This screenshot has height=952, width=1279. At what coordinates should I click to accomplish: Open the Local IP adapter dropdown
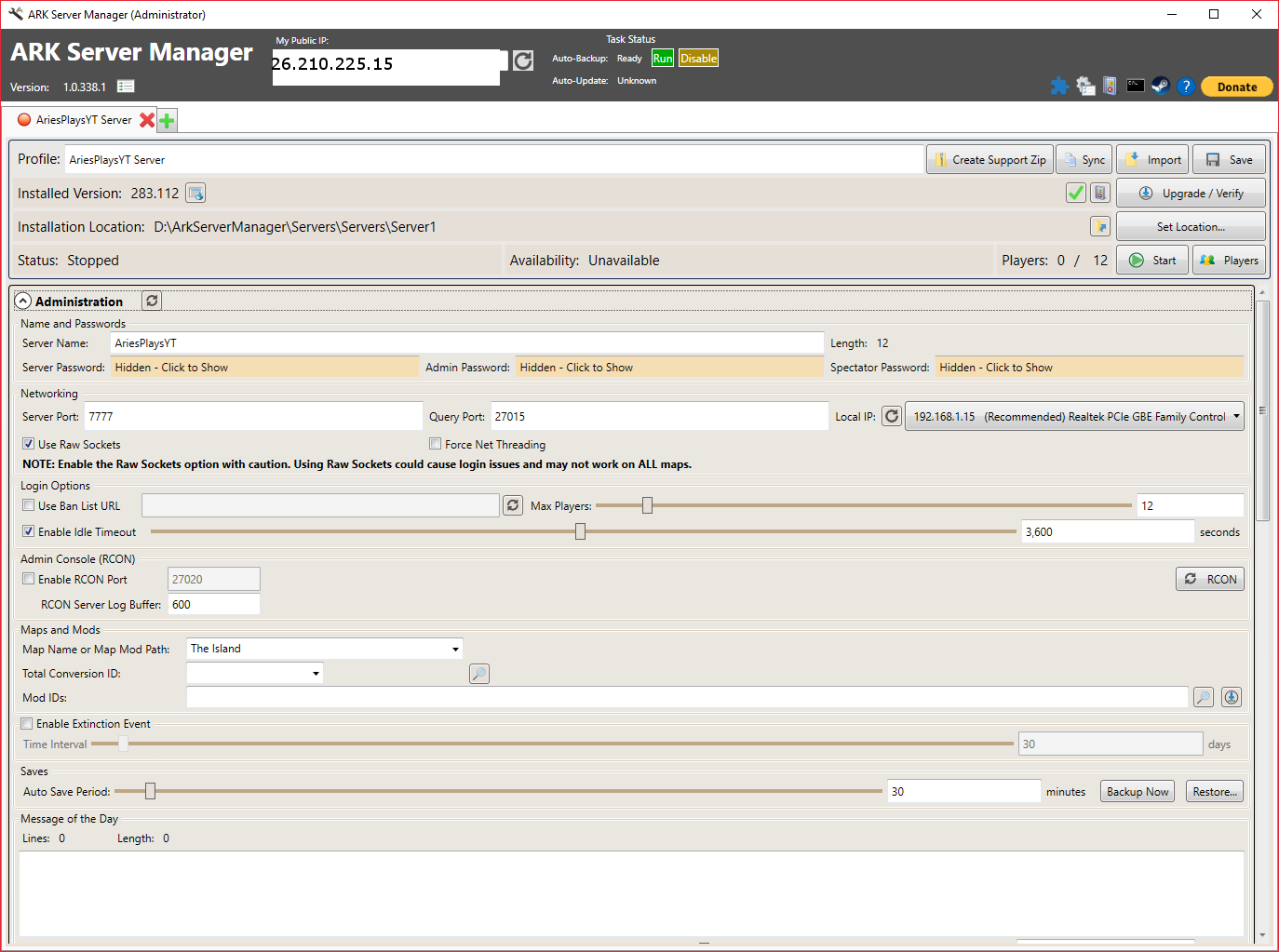coord(1075,416)
